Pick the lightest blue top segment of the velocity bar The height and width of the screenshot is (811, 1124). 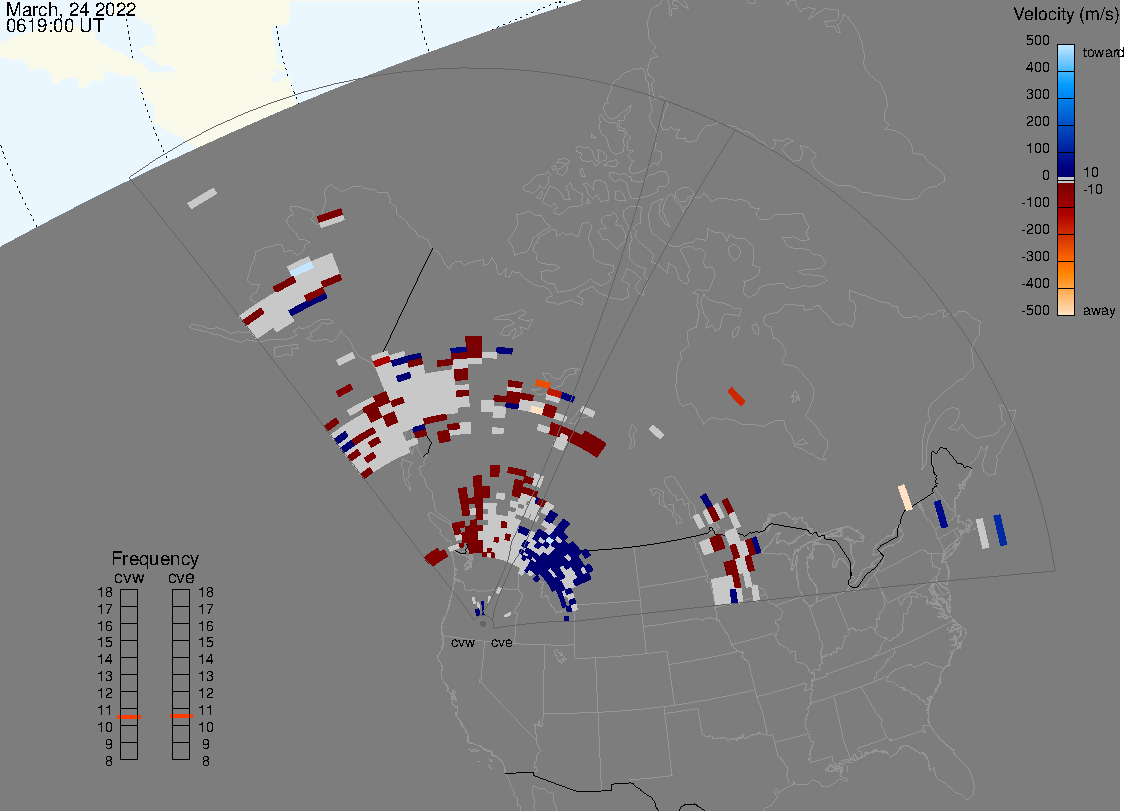point(1066,58)
